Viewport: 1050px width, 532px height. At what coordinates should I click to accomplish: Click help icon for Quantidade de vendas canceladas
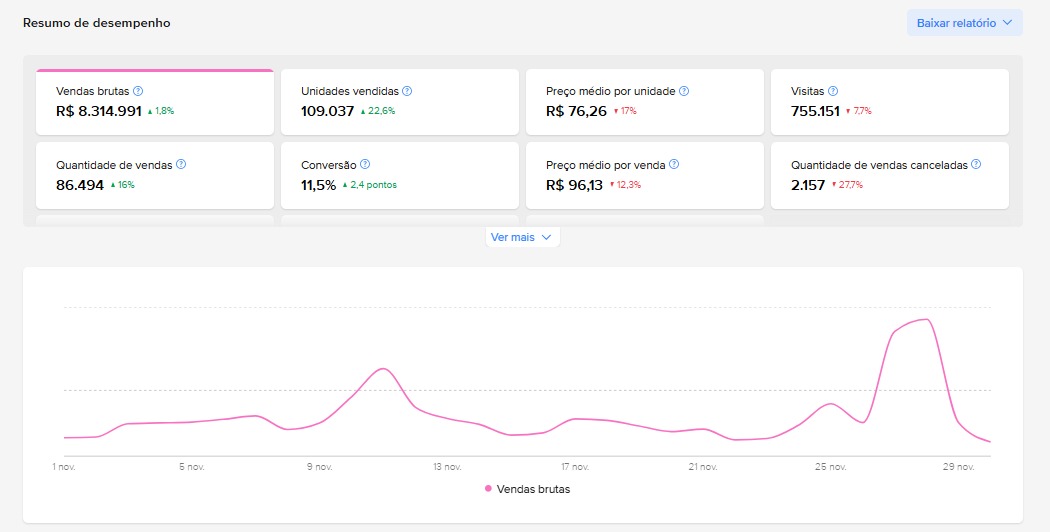tap(976, 164)
